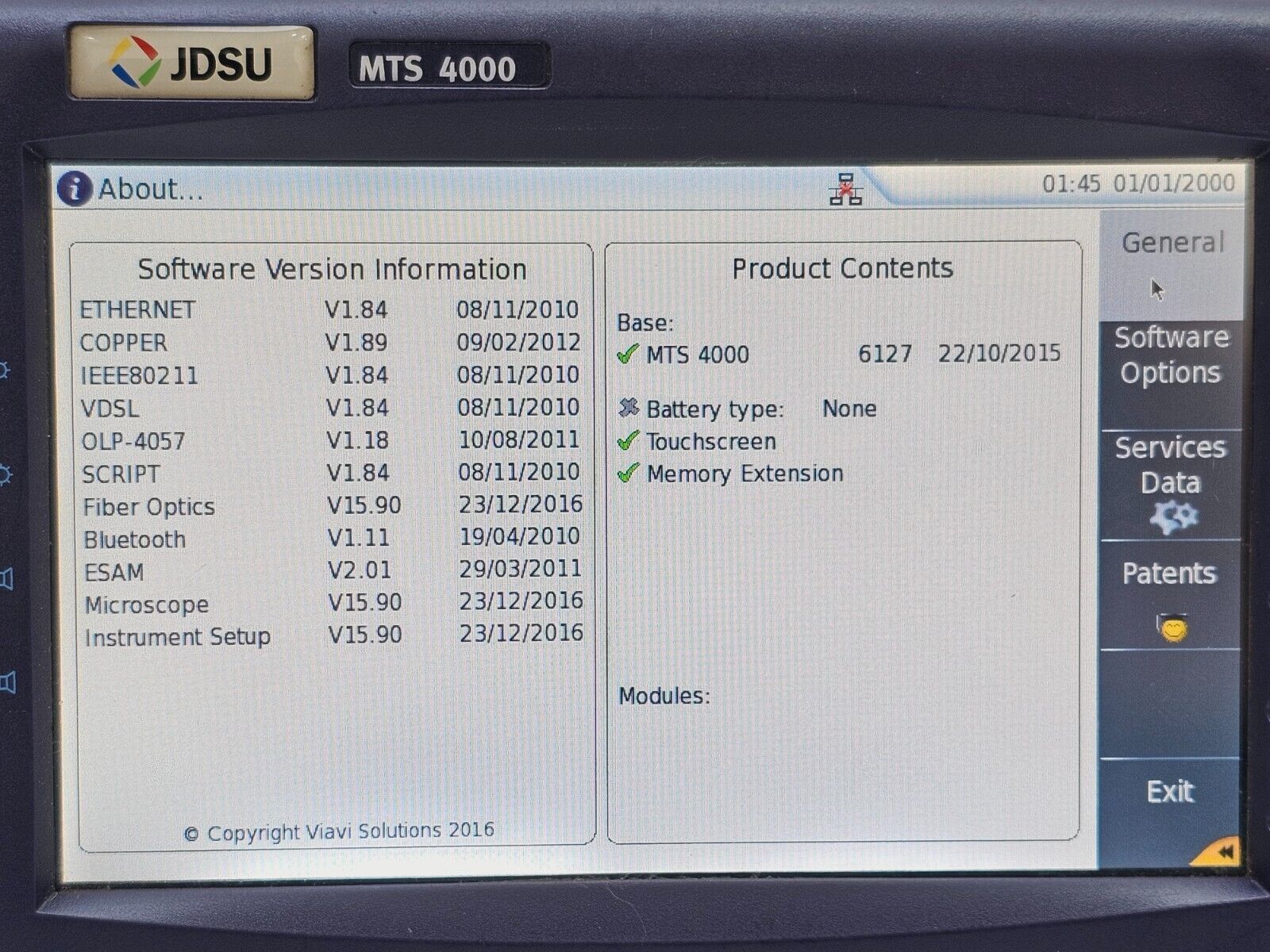Open the Services Data tab
The width and height of the screenshot is (1270, 952).
tap(1171, 484)
